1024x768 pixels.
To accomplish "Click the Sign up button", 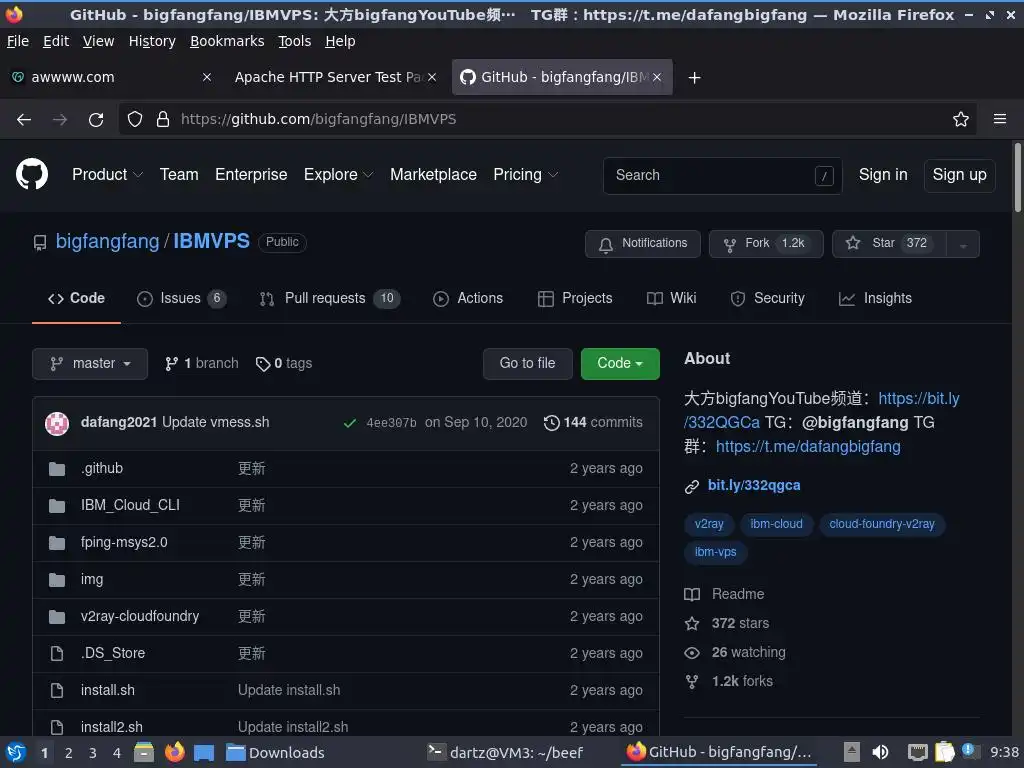I will tap(959, 175).
